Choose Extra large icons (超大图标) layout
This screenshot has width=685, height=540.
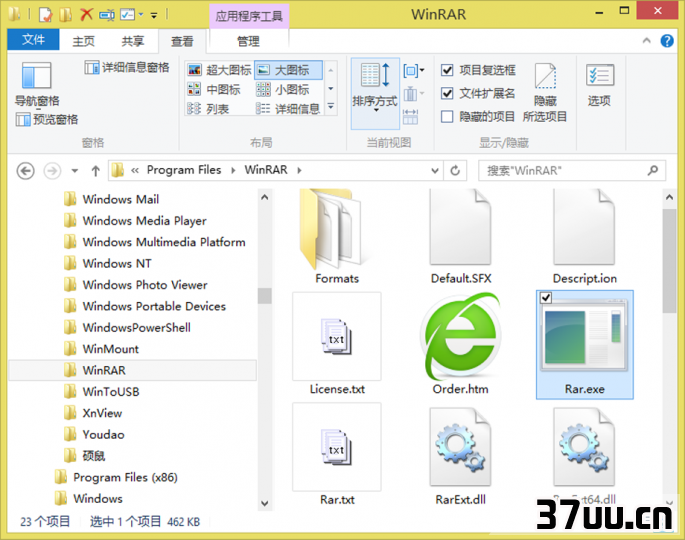(x=219, y=70)
